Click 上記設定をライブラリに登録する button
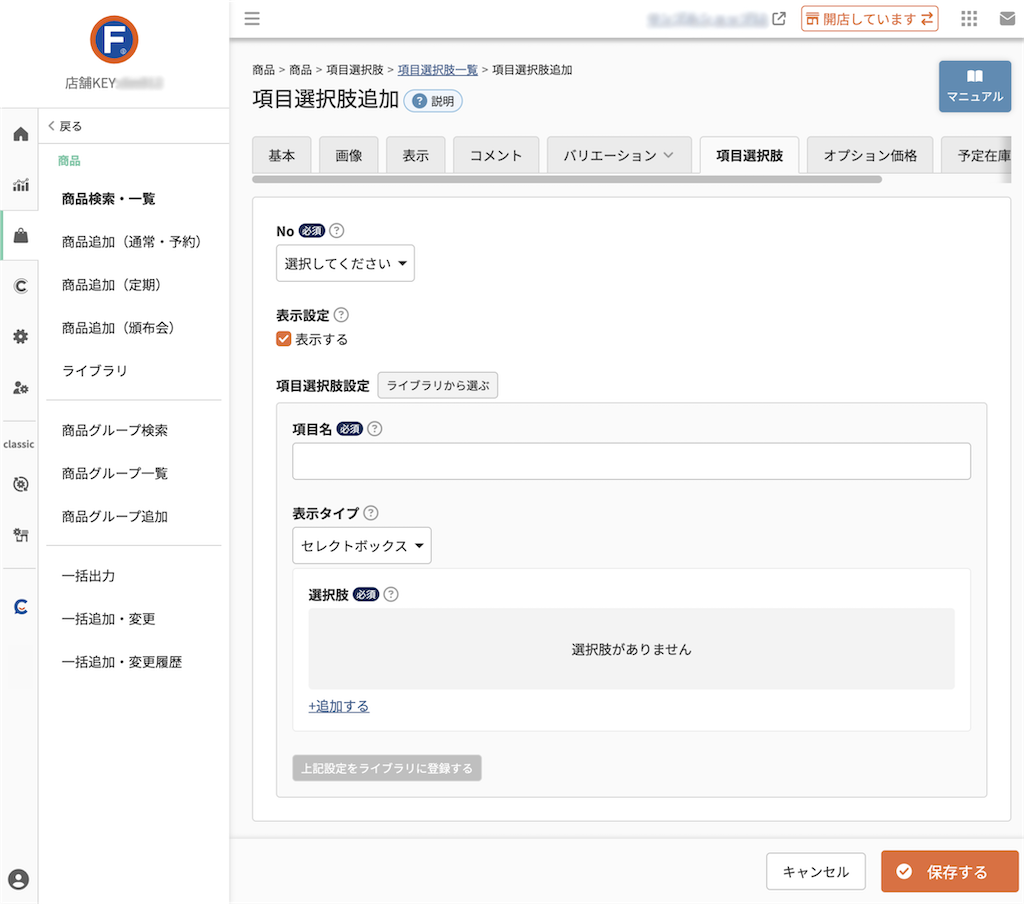The height and width of the screenshot is (904, 1024). 387,768
